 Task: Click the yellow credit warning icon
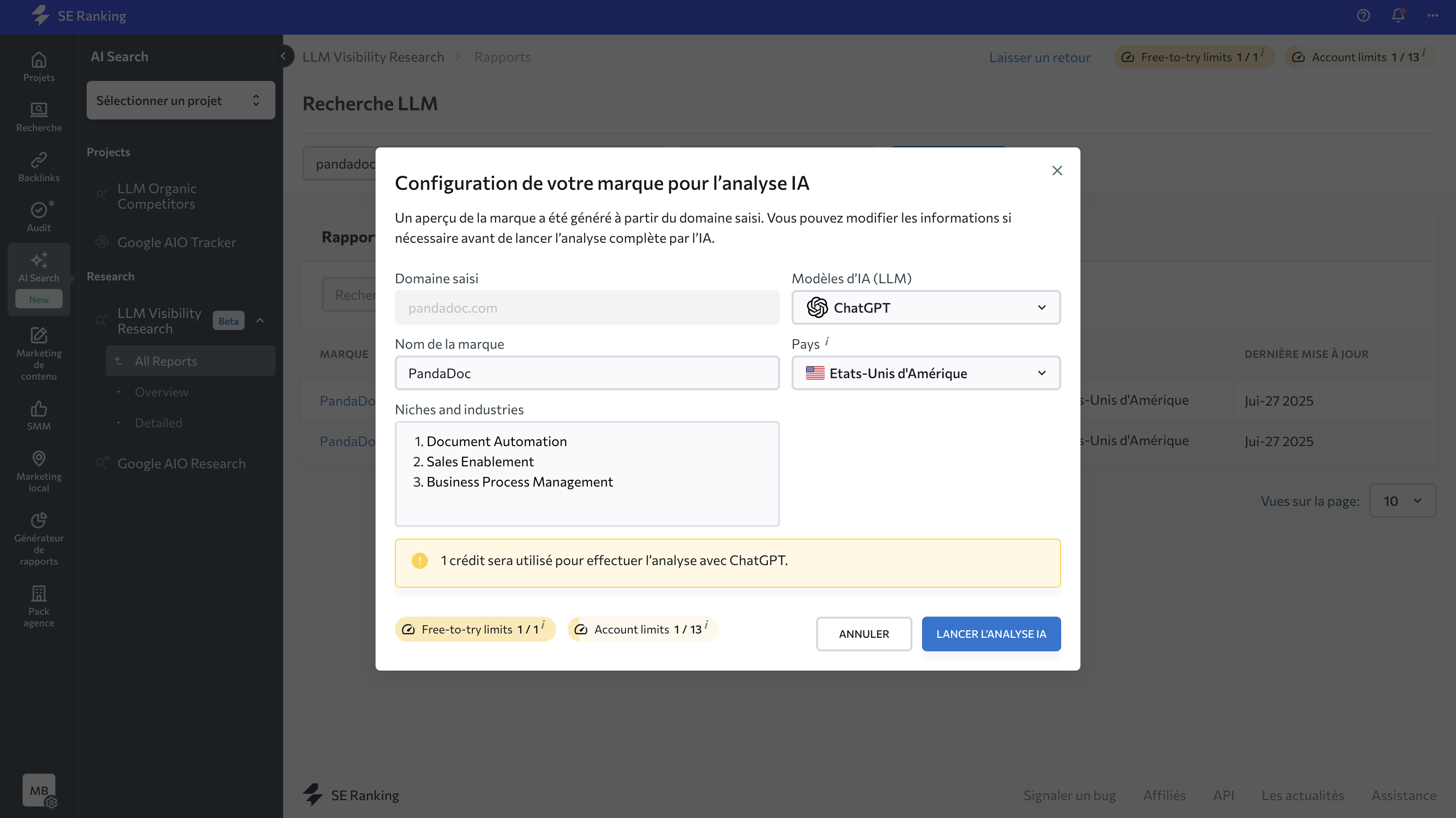click(419, 560)
